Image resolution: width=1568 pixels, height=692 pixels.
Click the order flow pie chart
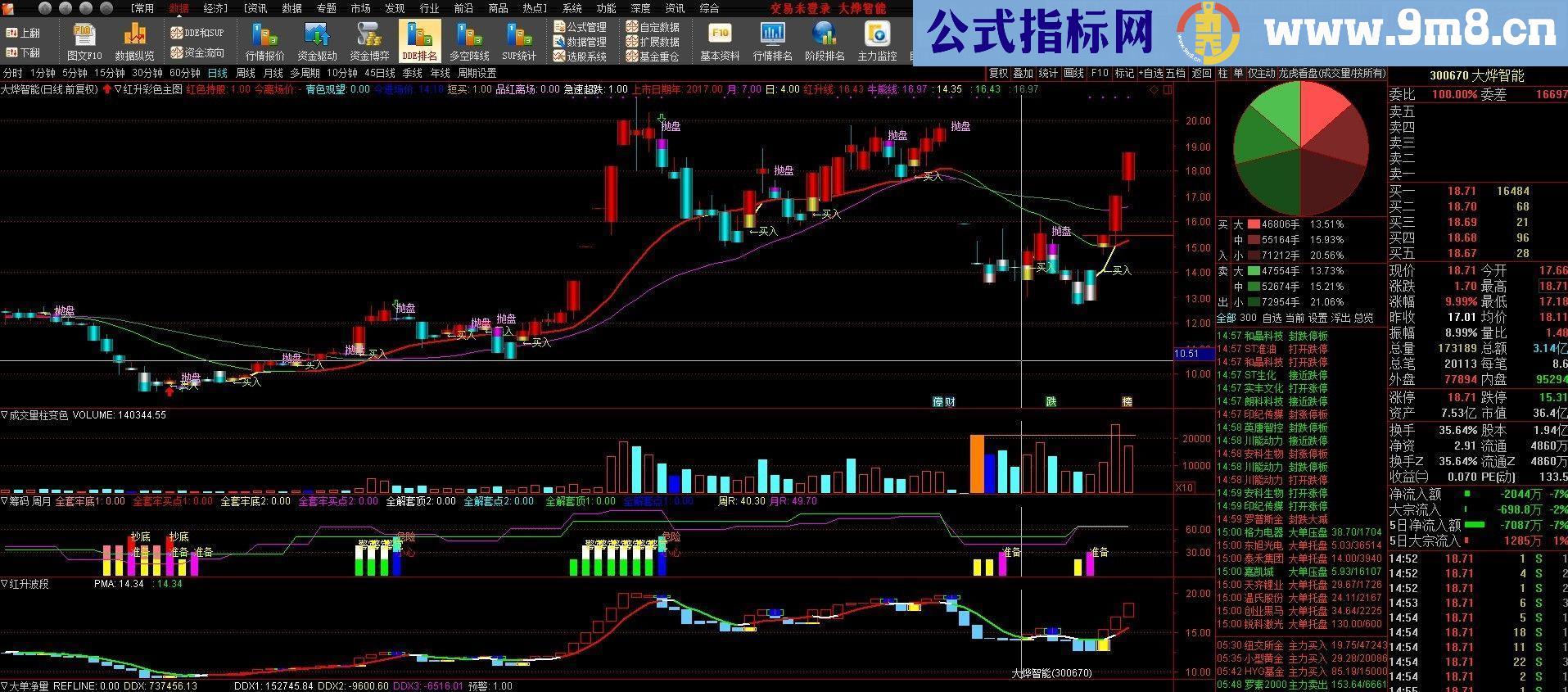pyautogui.click(x=1300, y=148)
